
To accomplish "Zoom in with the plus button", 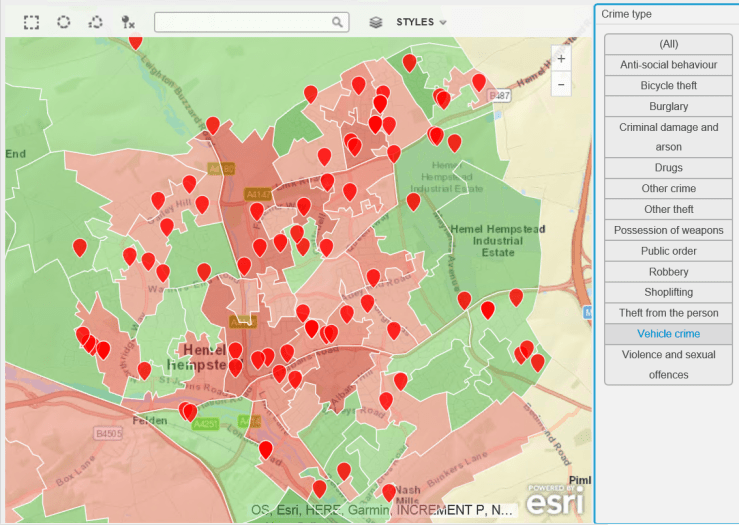I will click(561, 59).
